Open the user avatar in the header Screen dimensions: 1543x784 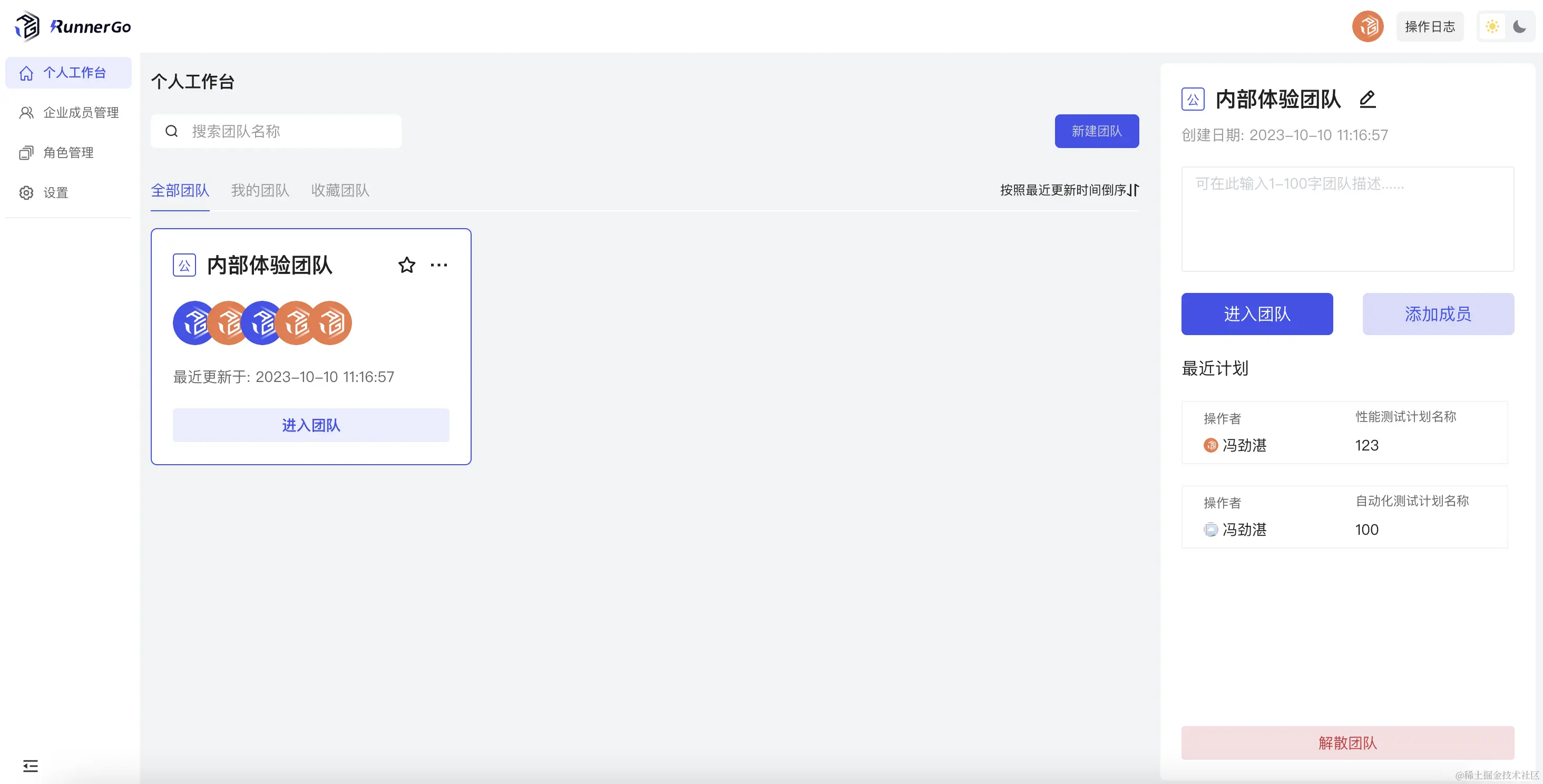pos(1368,26)
